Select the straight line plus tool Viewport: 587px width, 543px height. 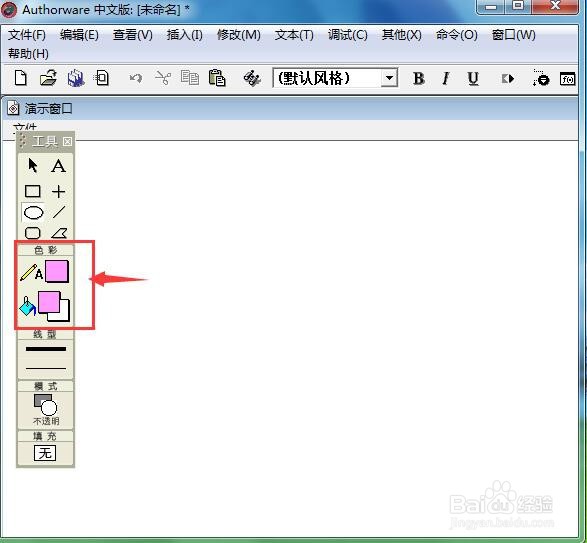click(58, 191)
